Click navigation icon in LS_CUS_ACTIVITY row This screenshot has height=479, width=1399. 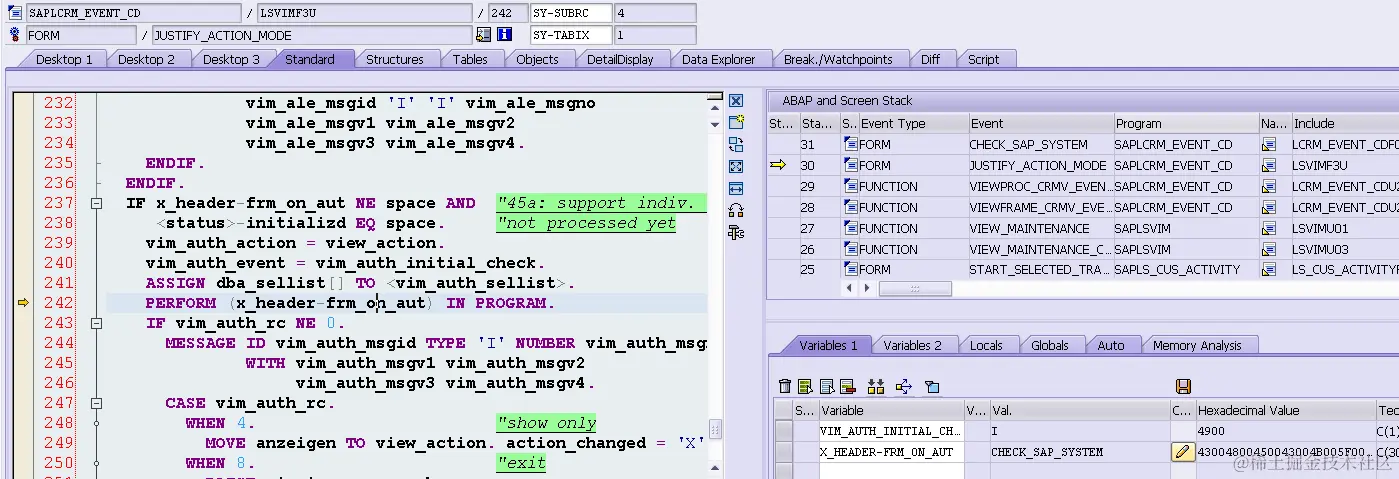tap(1269, 270)
